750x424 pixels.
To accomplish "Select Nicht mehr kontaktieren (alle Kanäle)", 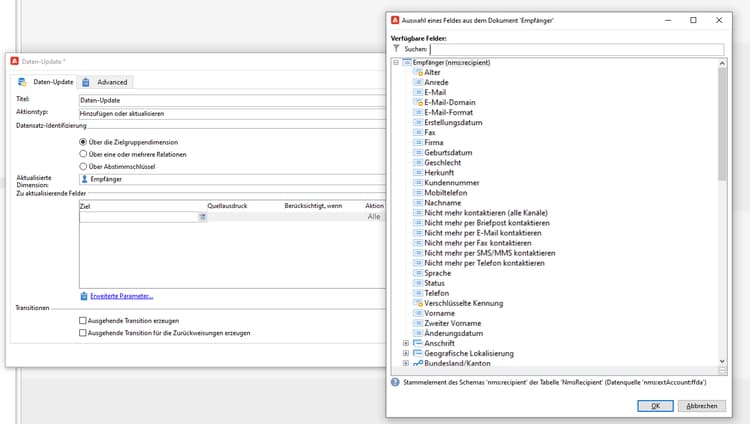I will pyautogui.click(x=486, y=213).
